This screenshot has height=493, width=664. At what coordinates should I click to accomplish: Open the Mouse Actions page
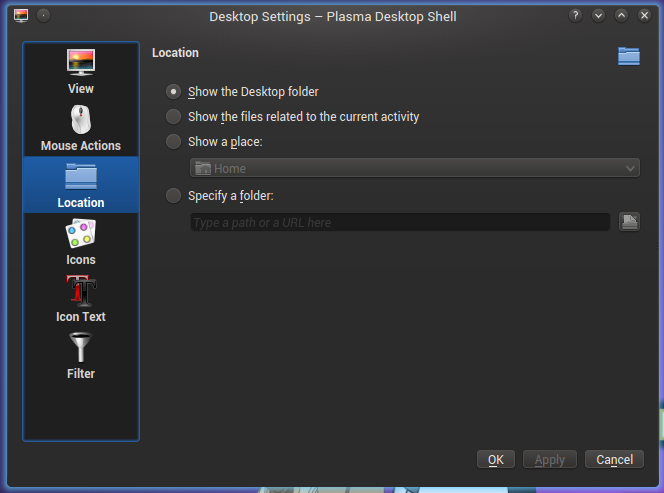click(x=81, y=128)
